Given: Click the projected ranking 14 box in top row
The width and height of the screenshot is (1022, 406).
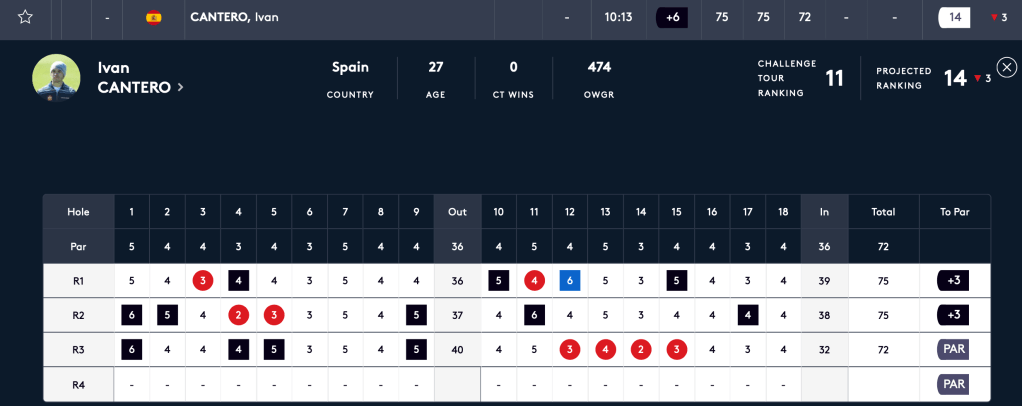Looking at the screenshot, I should point(955,17).
